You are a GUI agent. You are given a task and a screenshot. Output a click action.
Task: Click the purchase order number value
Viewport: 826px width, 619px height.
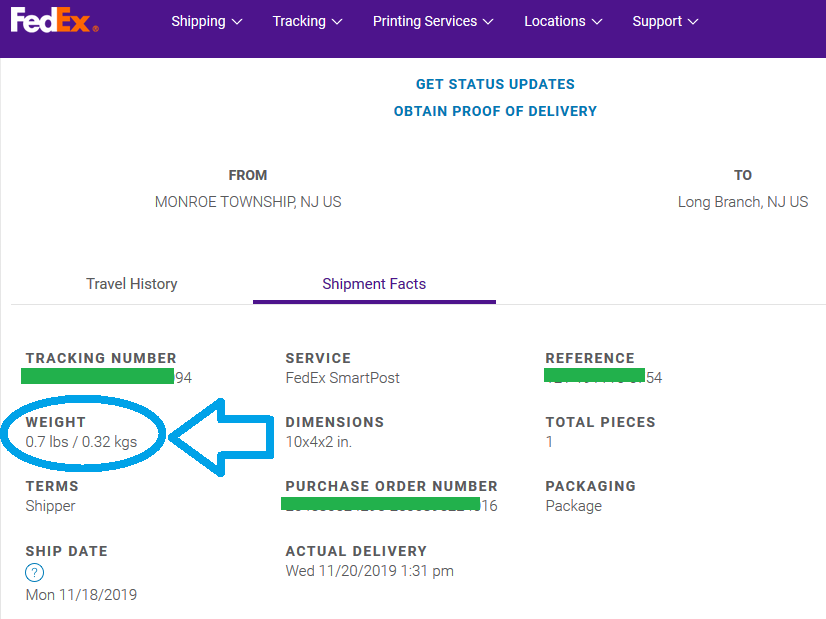391,506
